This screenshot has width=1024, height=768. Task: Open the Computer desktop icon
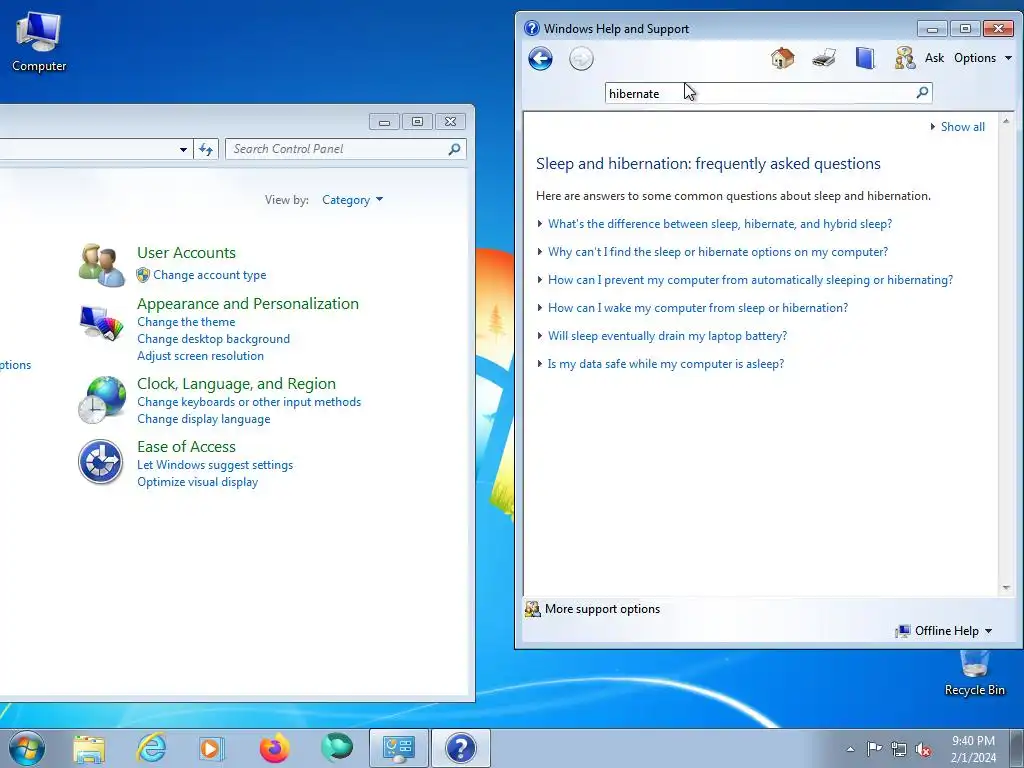39,42
